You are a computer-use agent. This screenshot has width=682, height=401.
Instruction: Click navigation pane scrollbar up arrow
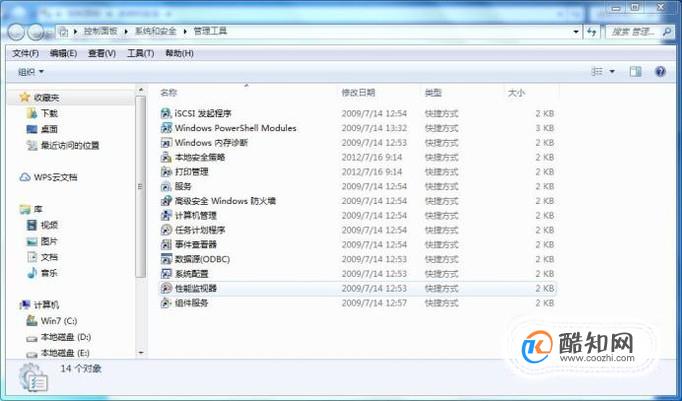pos(140,90)
